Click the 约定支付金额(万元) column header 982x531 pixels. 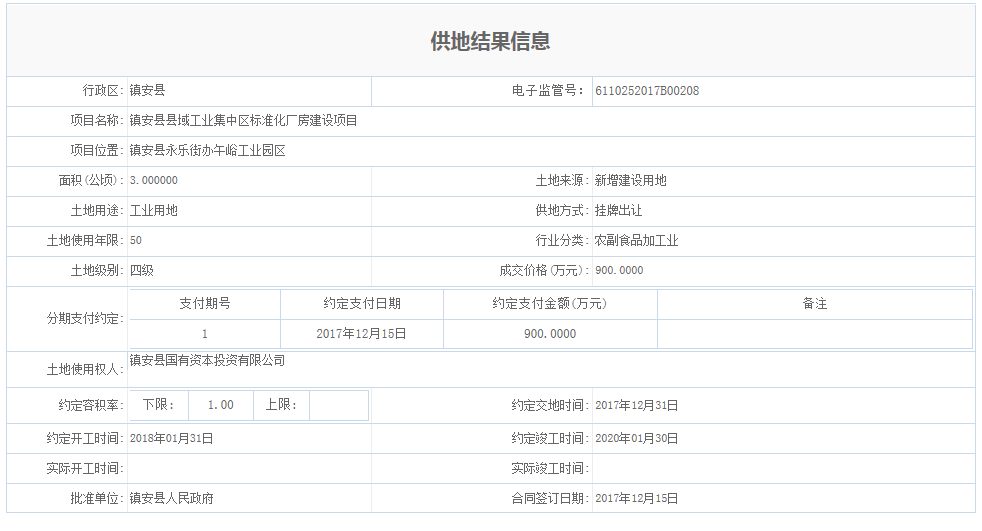point(550,304)
